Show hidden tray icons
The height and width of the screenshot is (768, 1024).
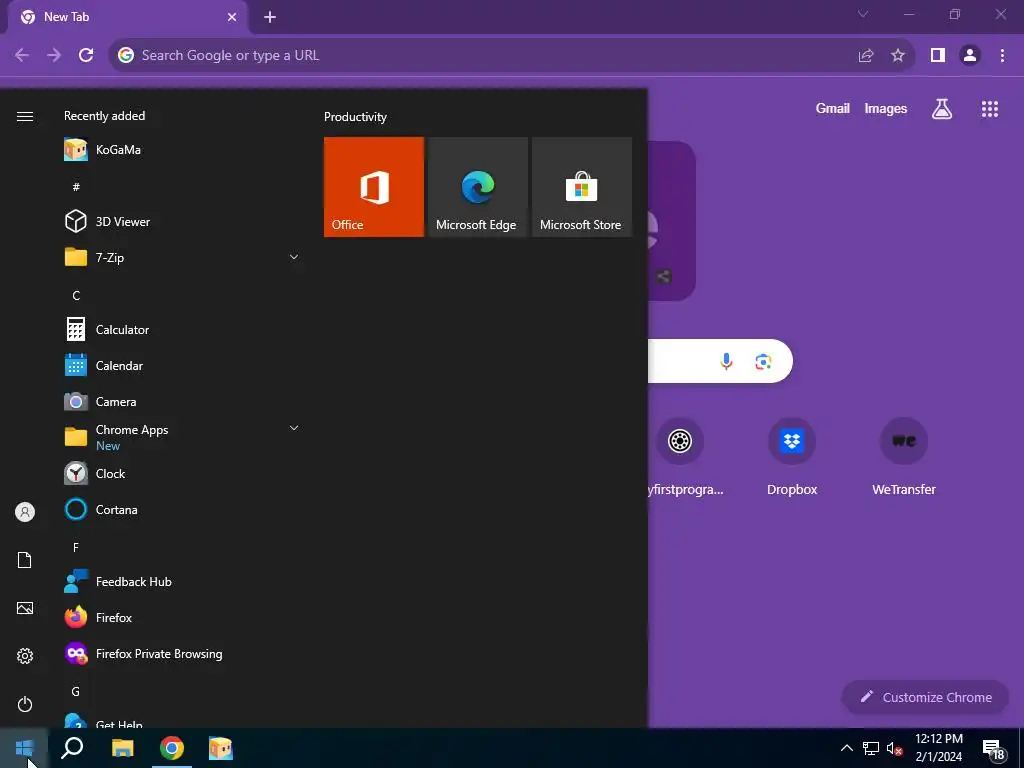pos(846,748)
